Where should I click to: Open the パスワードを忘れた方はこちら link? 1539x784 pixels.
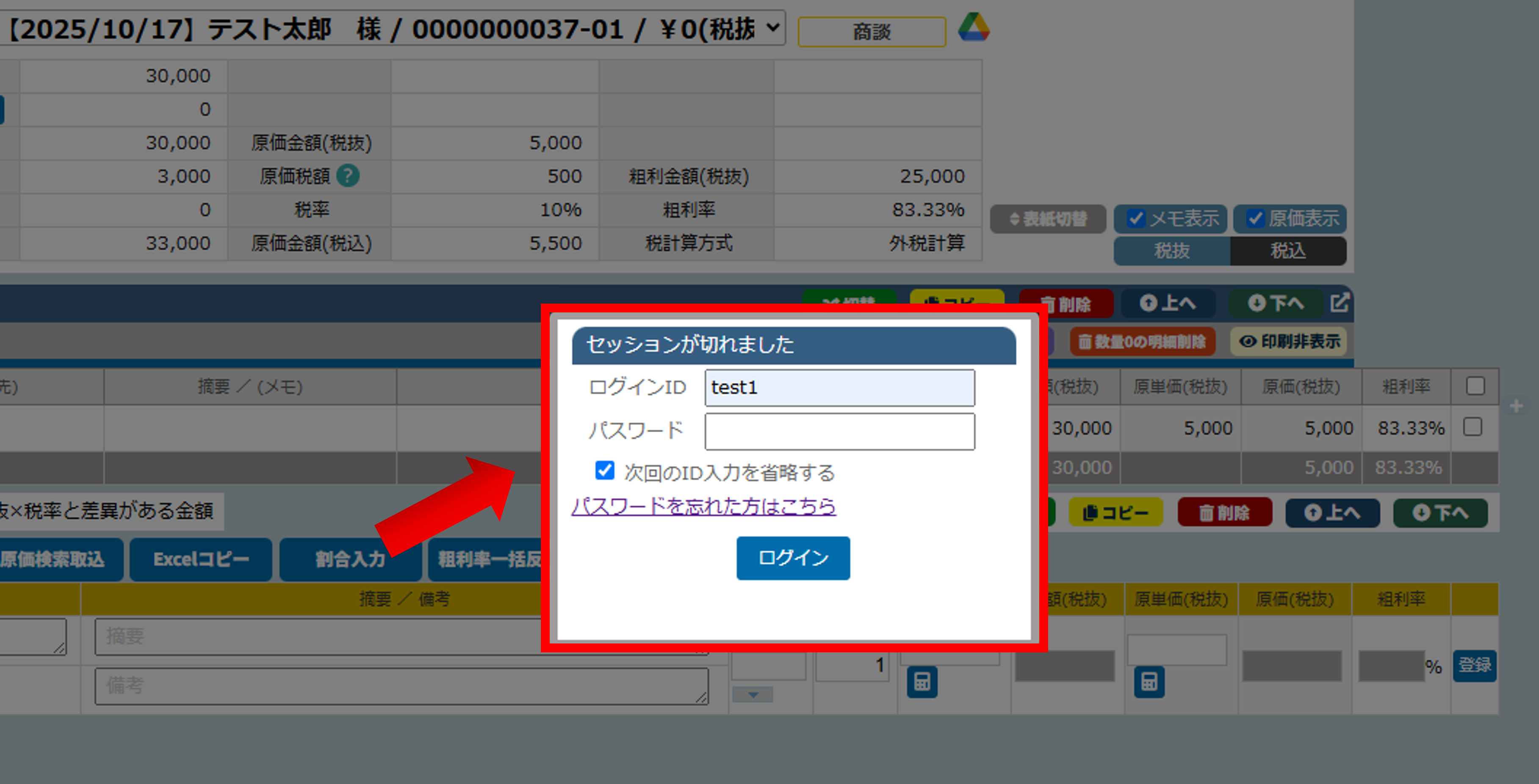703,506
